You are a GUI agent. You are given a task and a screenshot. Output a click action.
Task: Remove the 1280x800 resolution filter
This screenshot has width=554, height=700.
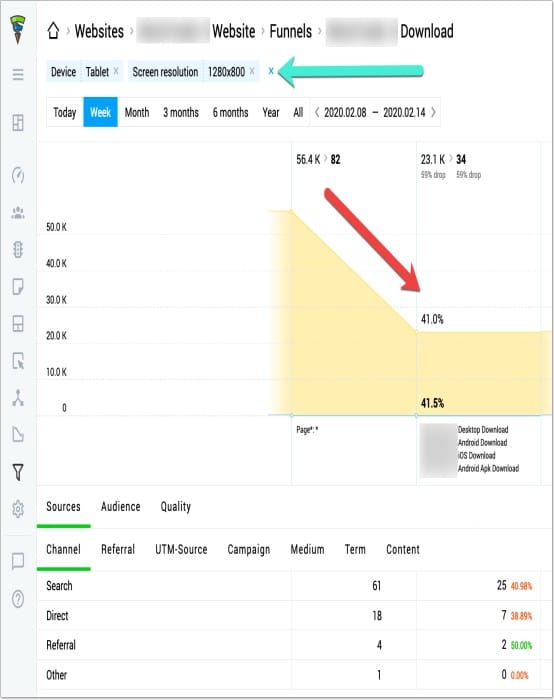[x=252, y=71]
